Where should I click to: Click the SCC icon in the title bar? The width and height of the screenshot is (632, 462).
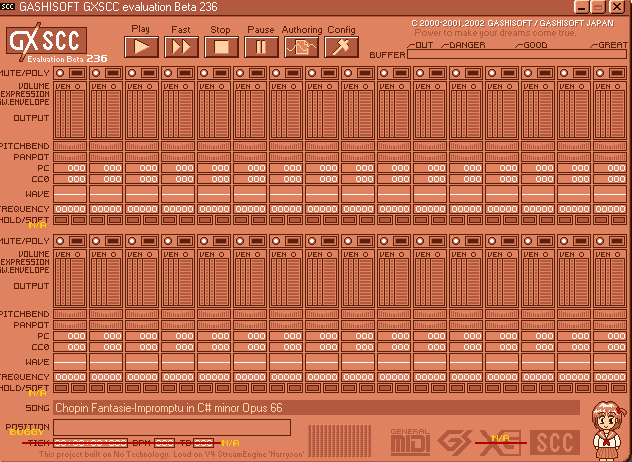click(x=7, y=6)
